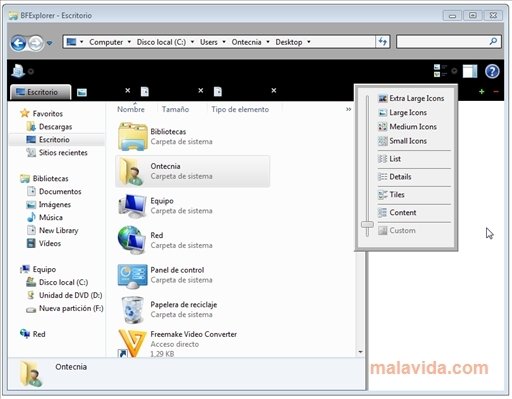Switch to the second tab with picture icon
The width and height of the screenshot is (512, 399).
click(82, 92)
